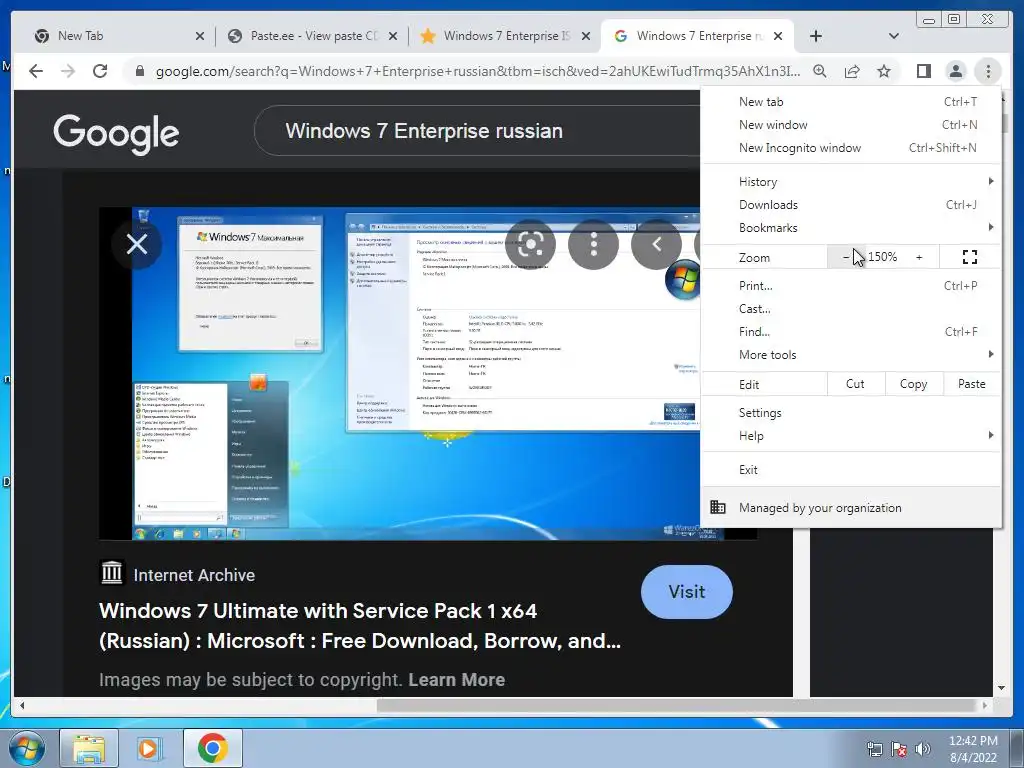This screenshot has width=1024, height=768.
Task: Open the tab search chevron
Action: [893, 36]
